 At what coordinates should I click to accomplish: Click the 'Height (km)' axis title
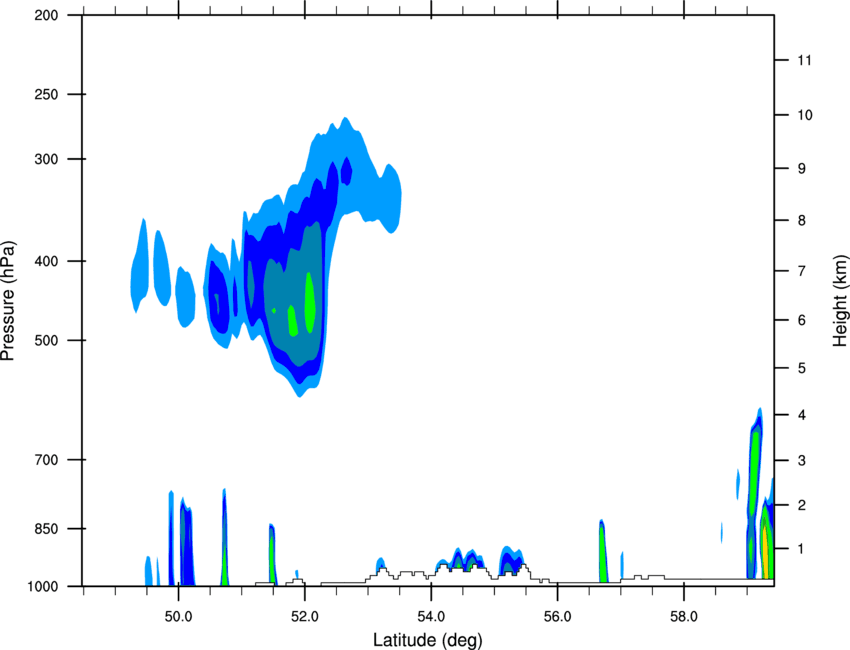click(x=839, y=300)
